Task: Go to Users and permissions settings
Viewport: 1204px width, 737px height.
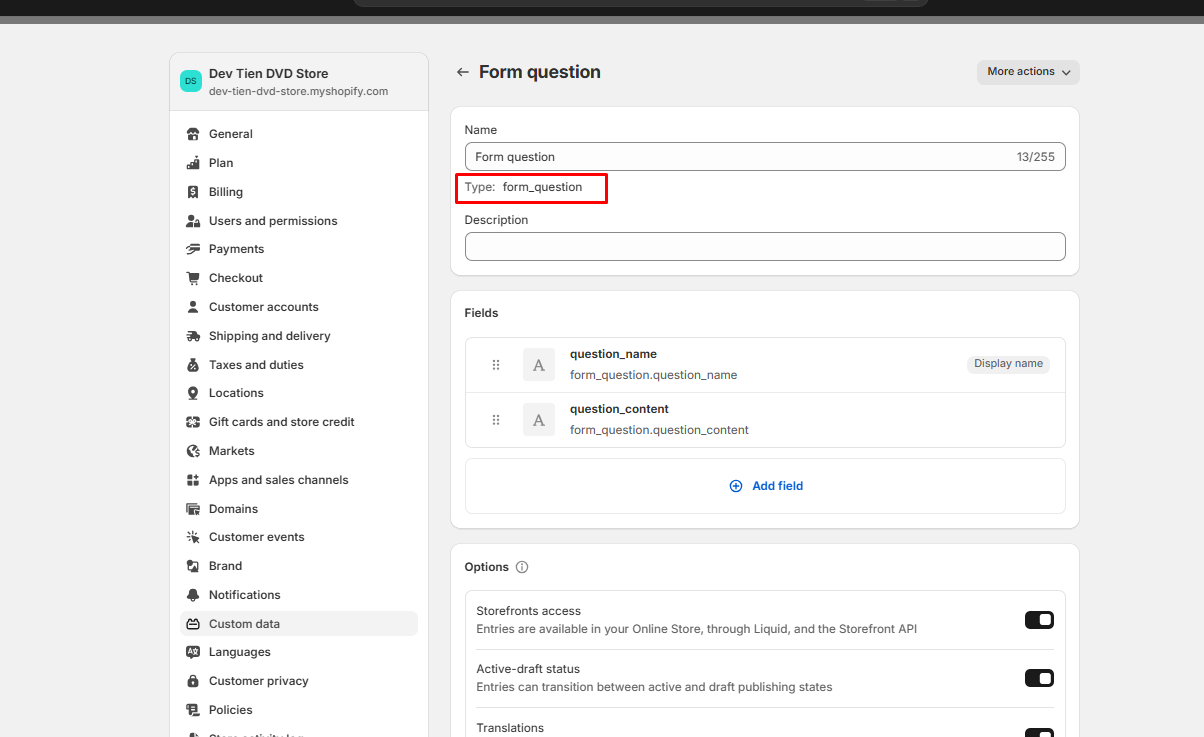Action: 273,221
